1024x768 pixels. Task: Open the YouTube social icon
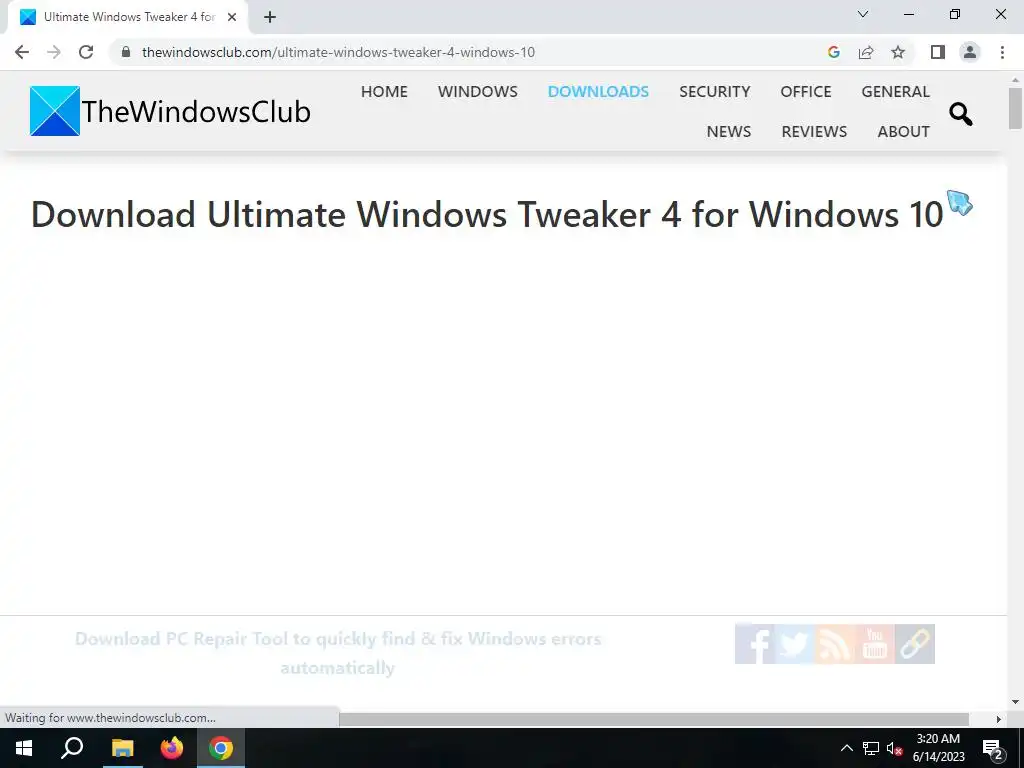tap(875, 644)
